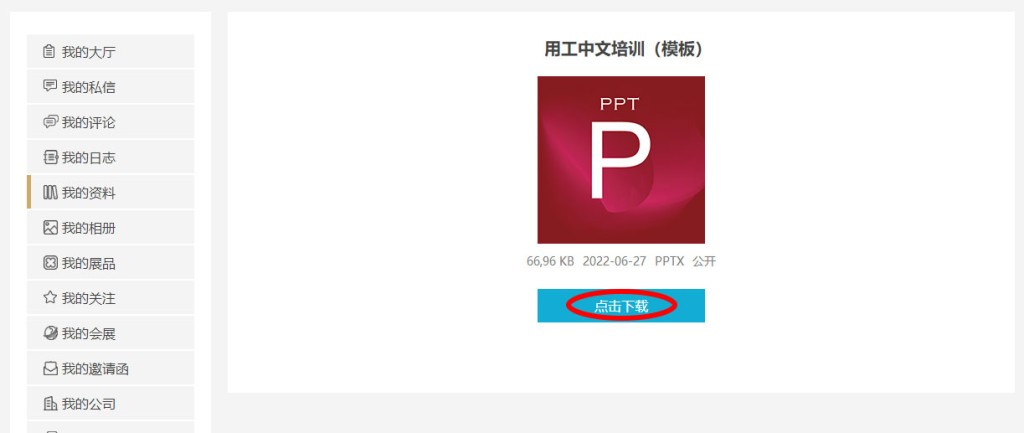
Task: Click the star icon beside 我的关注
Action: (50, 298)
